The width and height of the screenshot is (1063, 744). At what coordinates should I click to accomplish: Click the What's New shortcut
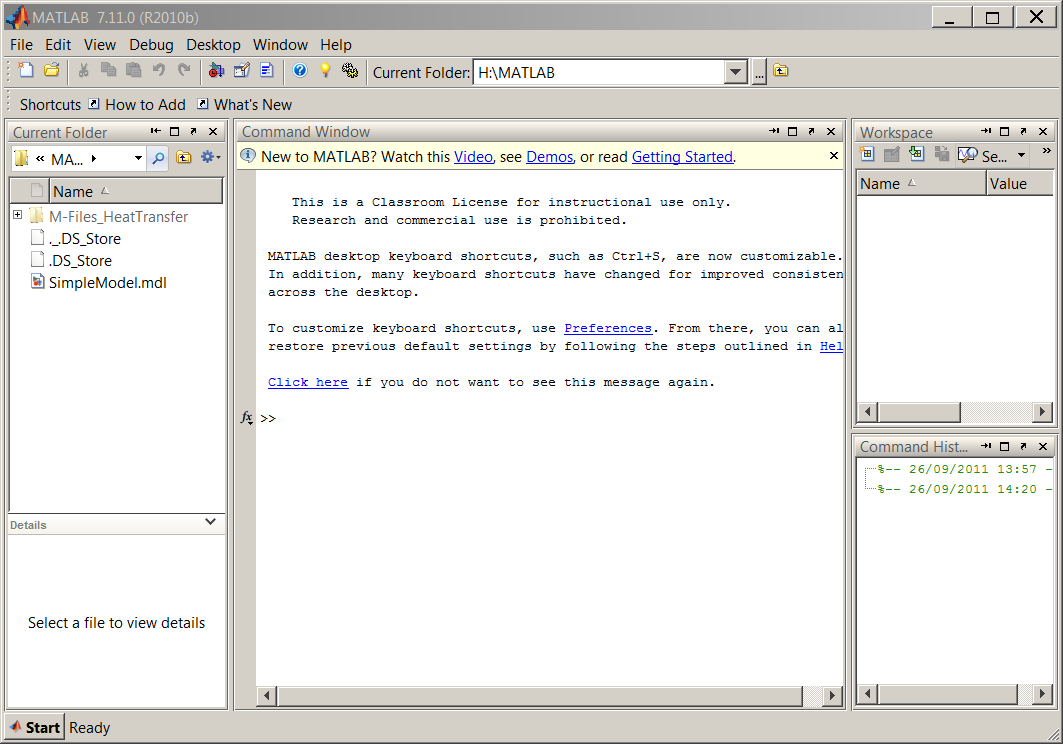245,104
